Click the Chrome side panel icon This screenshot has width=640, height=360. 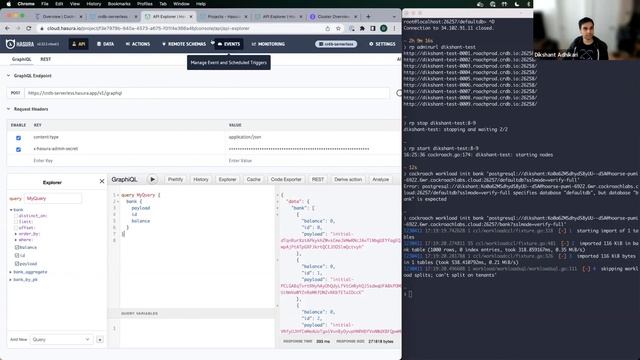coord(373,29)
